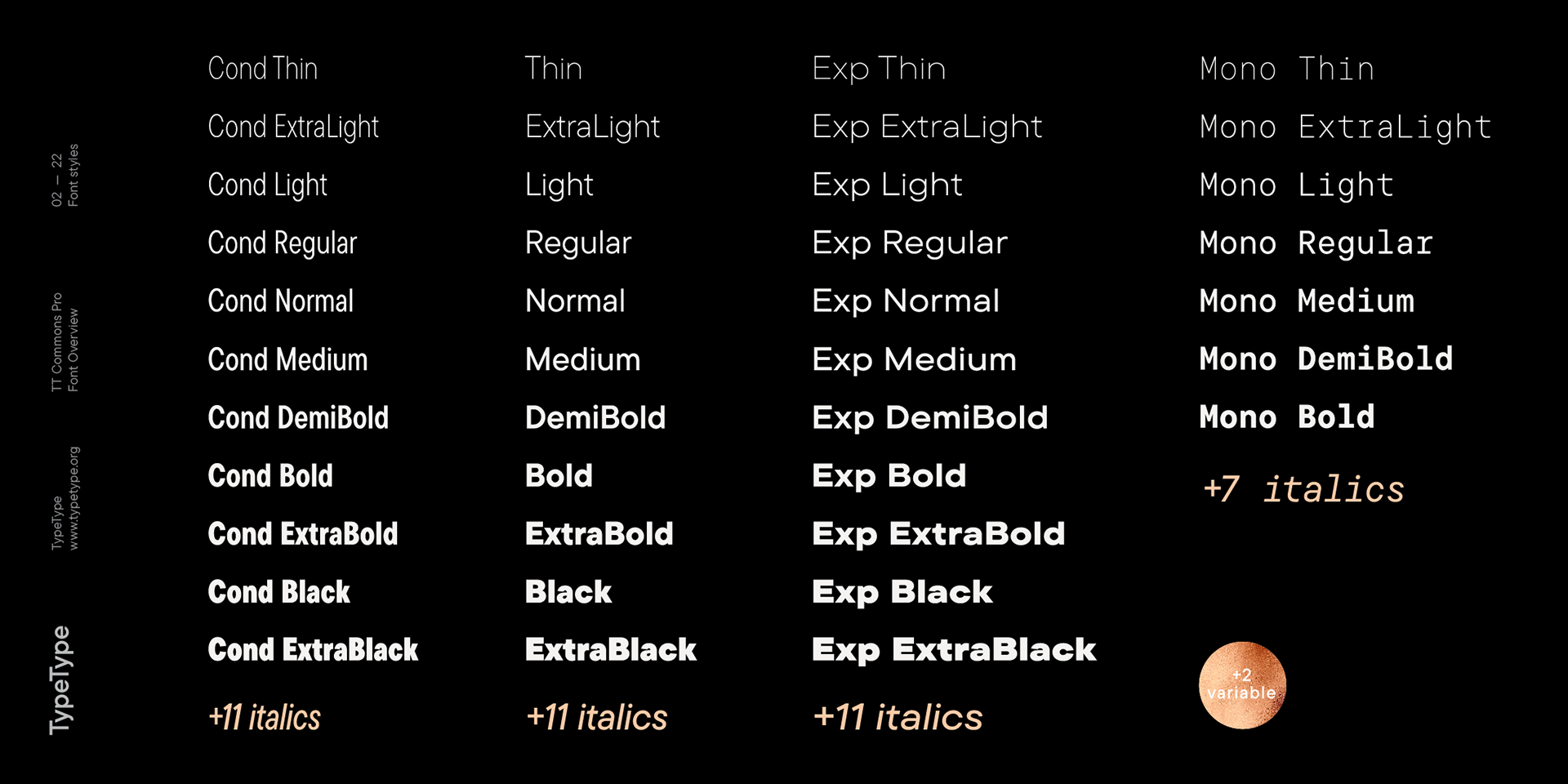Select the "Mono DemiBold" style text
This screenshot has width=1568, height=784.
1325,359
